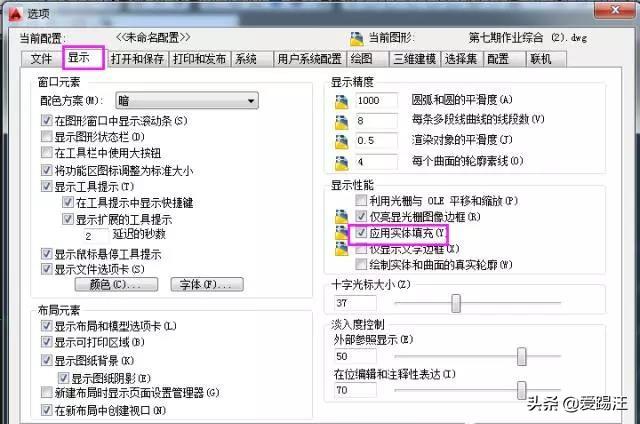Toggle 显示文件选项卡 checkbox
640x424 pixels.
point(47,269)
